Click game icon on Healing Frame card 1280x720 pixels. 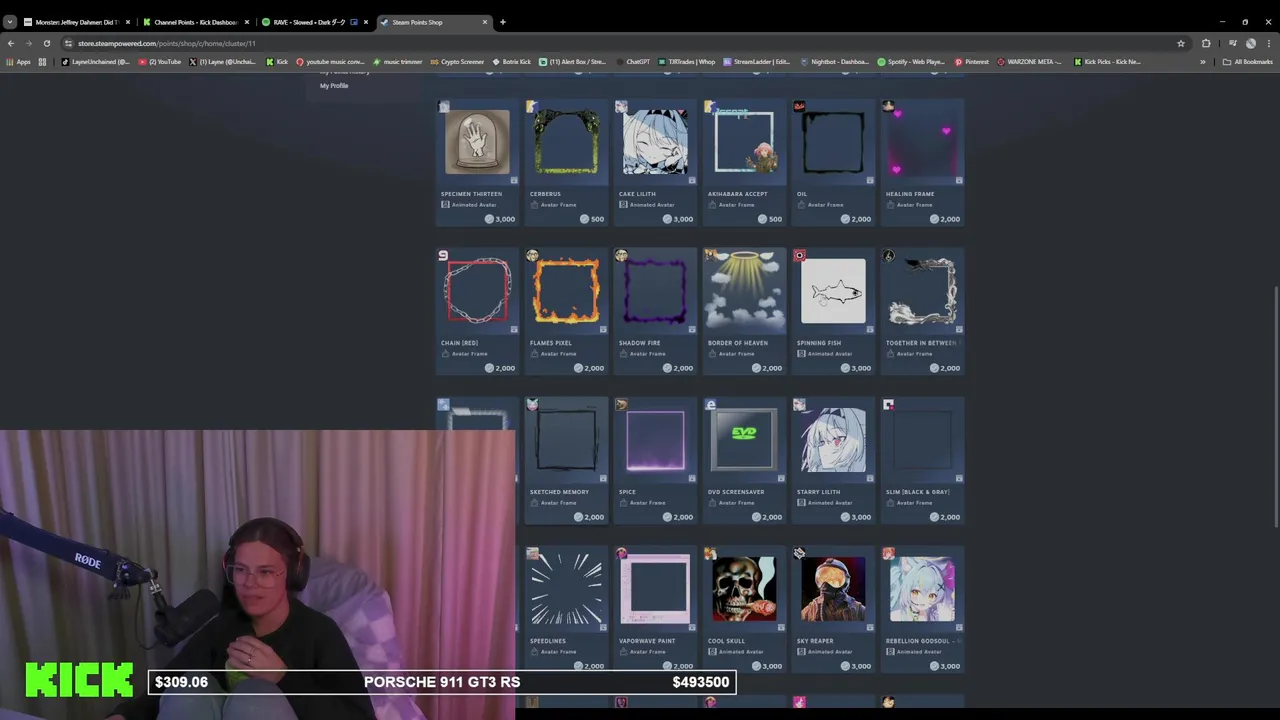[x=888, y=106]
